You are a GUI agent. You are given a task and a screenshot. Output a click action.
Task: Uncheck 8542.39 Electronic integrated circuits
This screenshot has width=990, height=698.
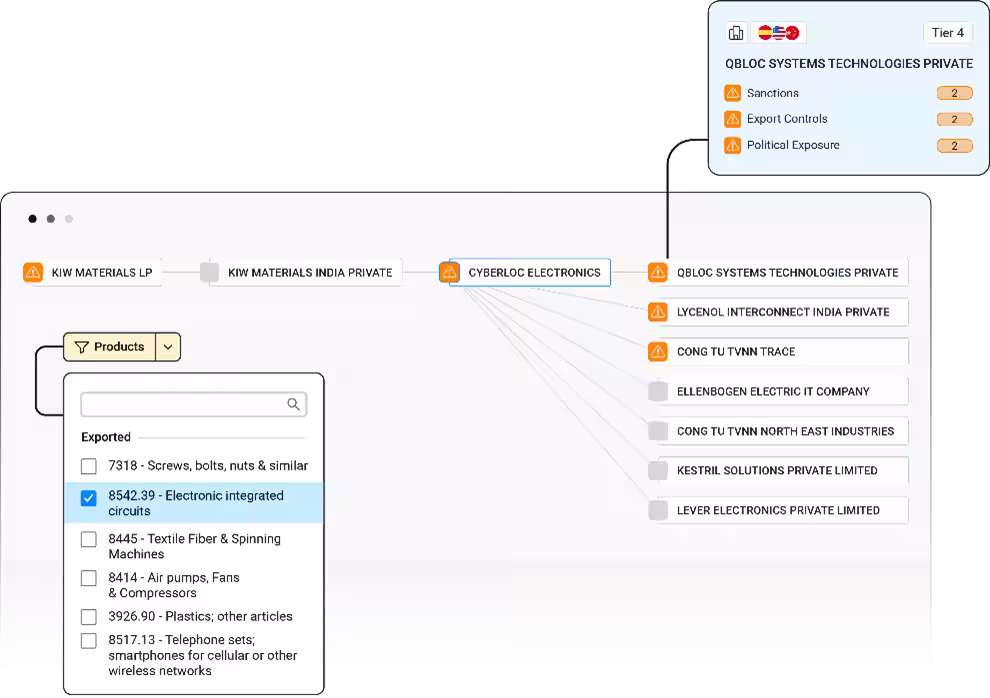point(89,497)
